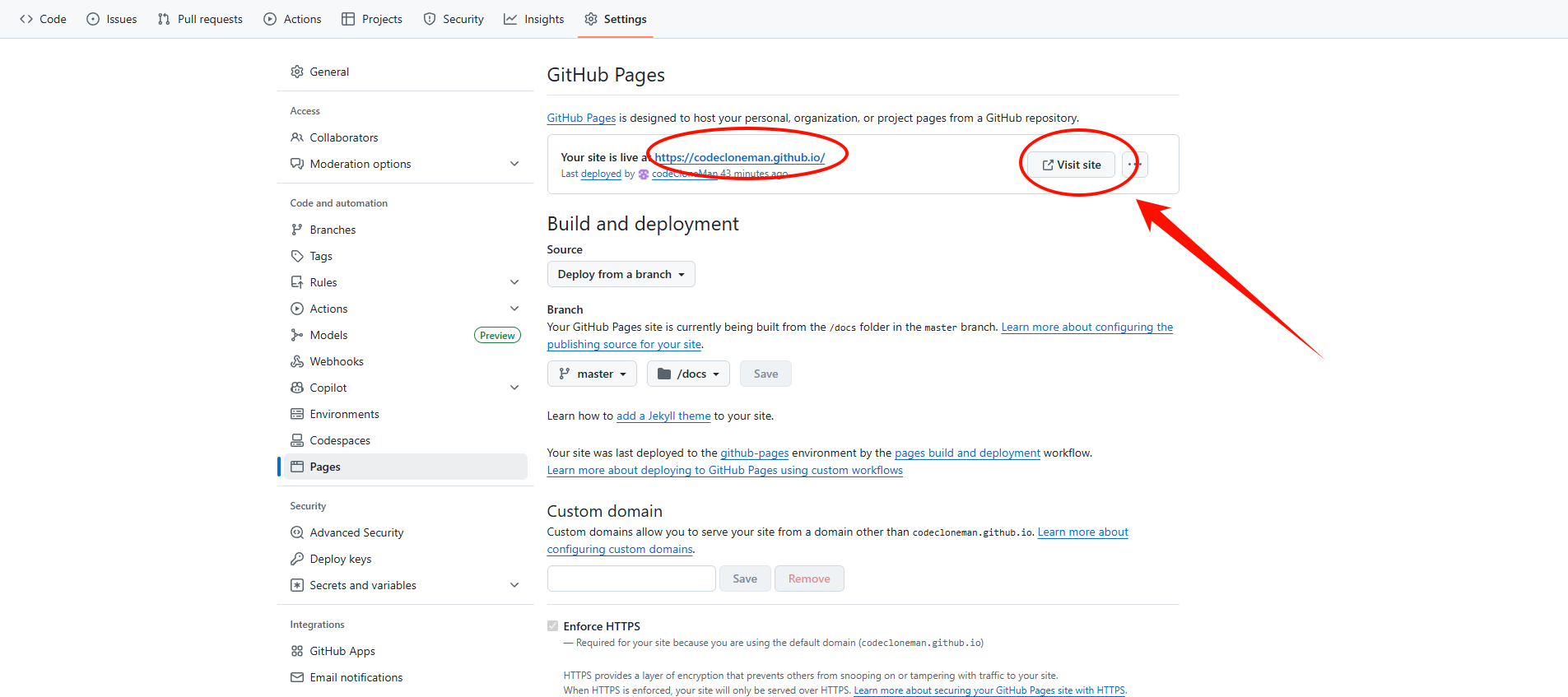Click the Codespaces icon

(297, 440)
